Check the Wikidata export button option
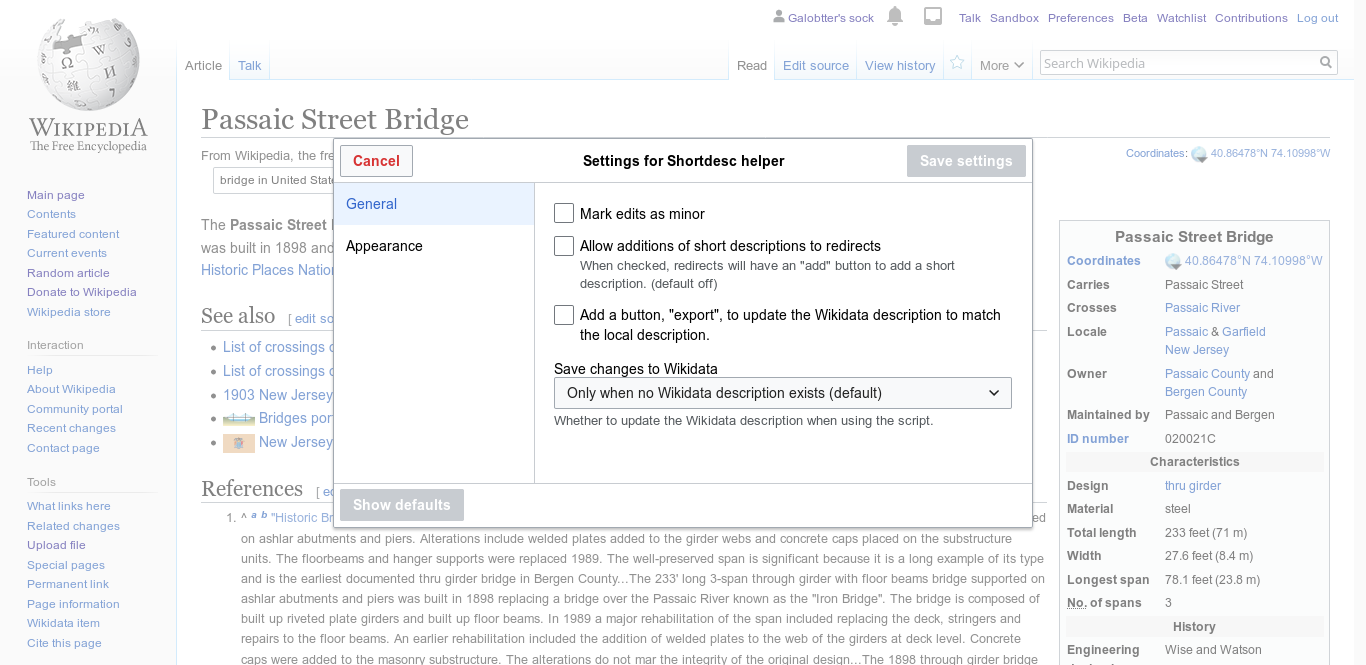Screen dimensions: 1366x665 click(x=564, y=315)
